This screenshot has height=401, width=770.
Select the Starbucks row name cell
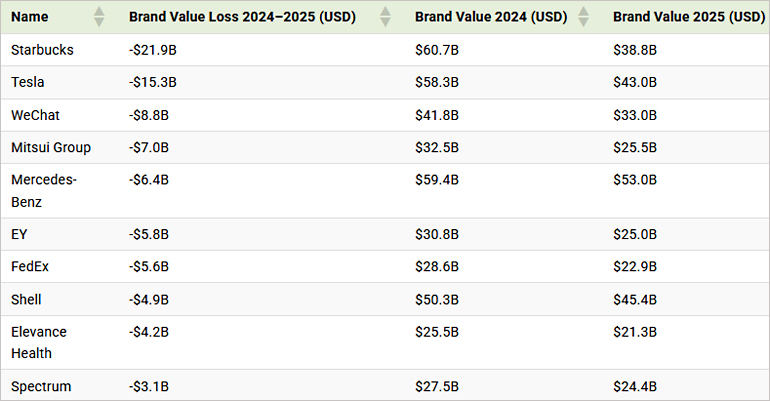pyautogui.click(x=42, y=50)
